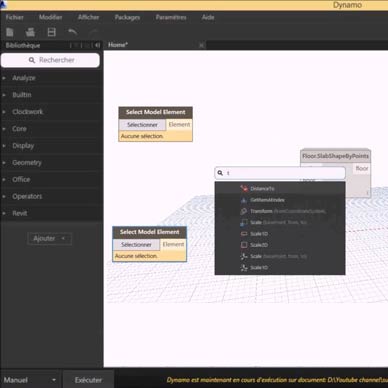388x388 pixels.
Task: Open the Manuel run mode dropdown
Action: coord(30,380)
